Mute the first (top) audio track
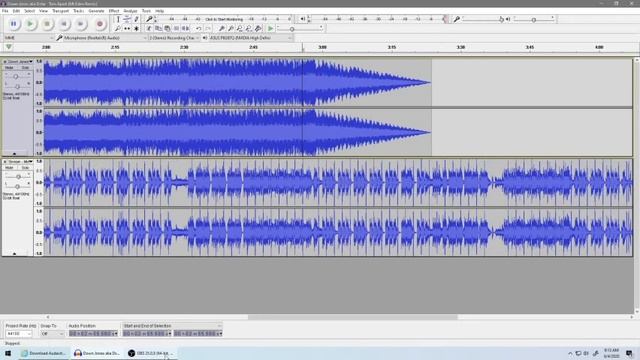This screenshot has width=640, height=360. coord(9,68)
